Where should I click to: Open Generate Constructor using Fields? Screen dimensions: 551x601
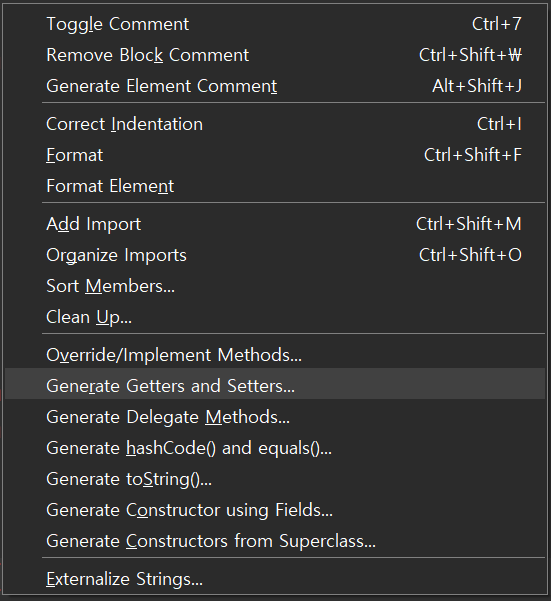[275, 510]
